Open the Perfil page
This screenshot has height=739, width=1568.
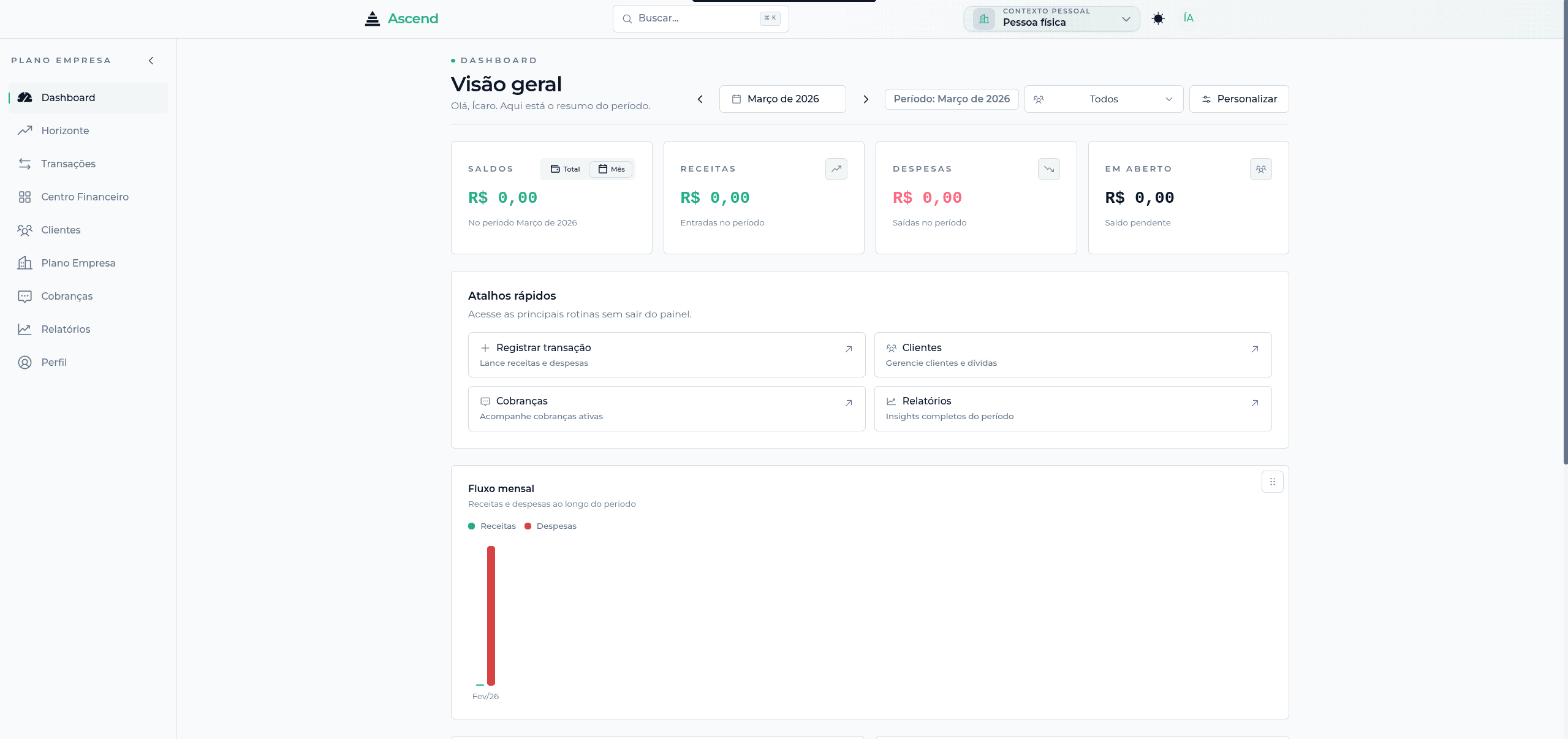tap(54, 362)
